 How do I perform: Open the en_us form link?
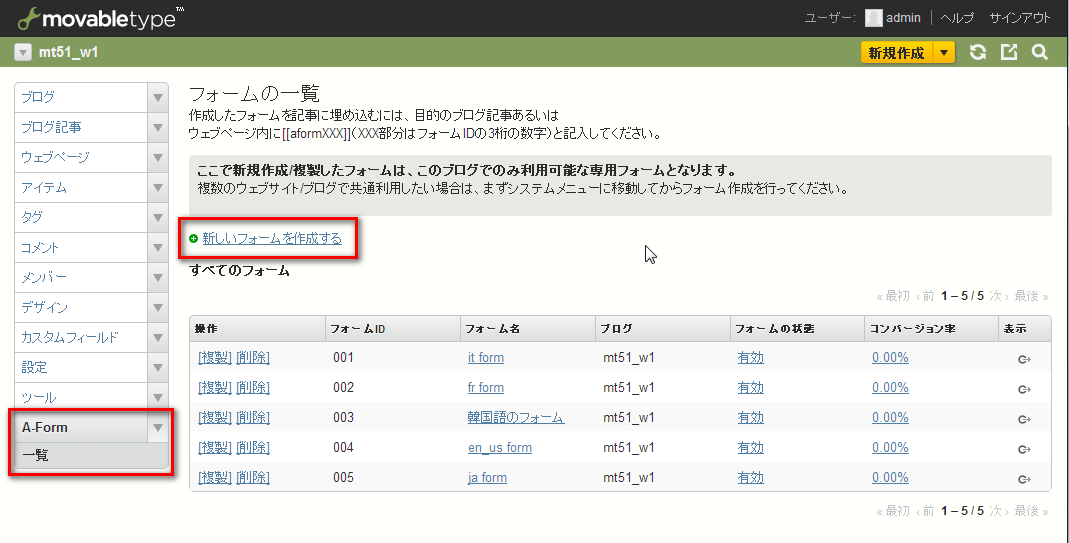point(500,447)
